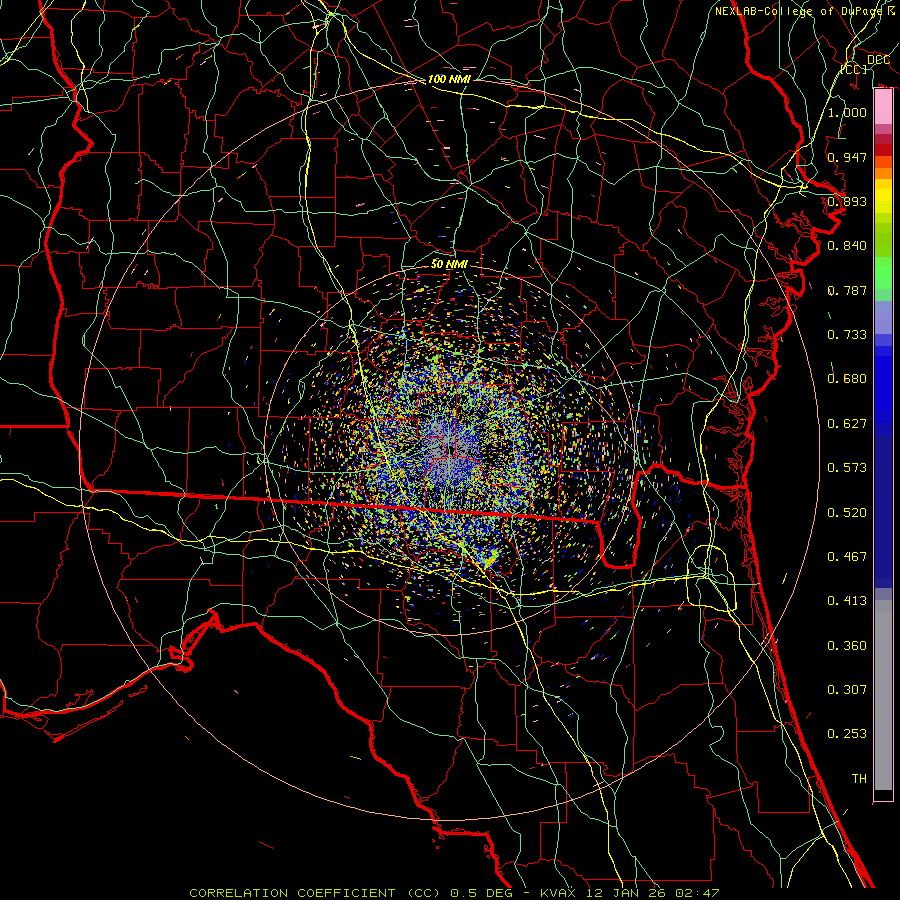
Task: Select the 0.733 legend value
Action: point(847,335)
